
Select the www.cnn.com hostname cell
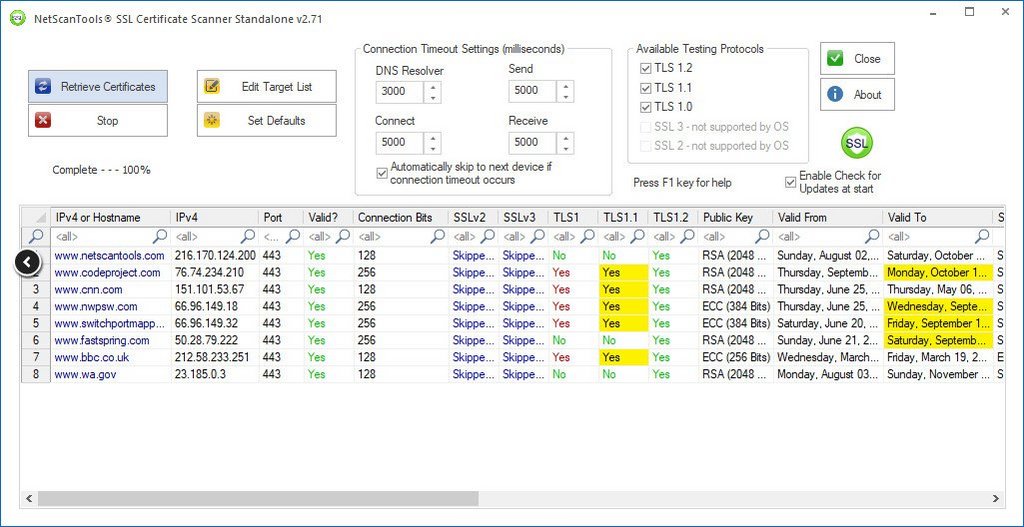tap(110, 289)
